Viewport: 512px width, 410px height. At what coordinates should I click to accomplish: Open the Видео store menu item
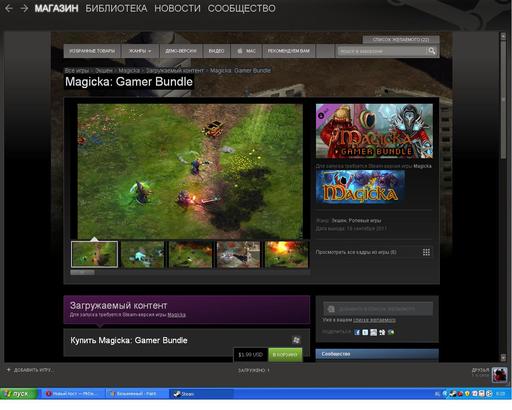(x=216, y=51)
